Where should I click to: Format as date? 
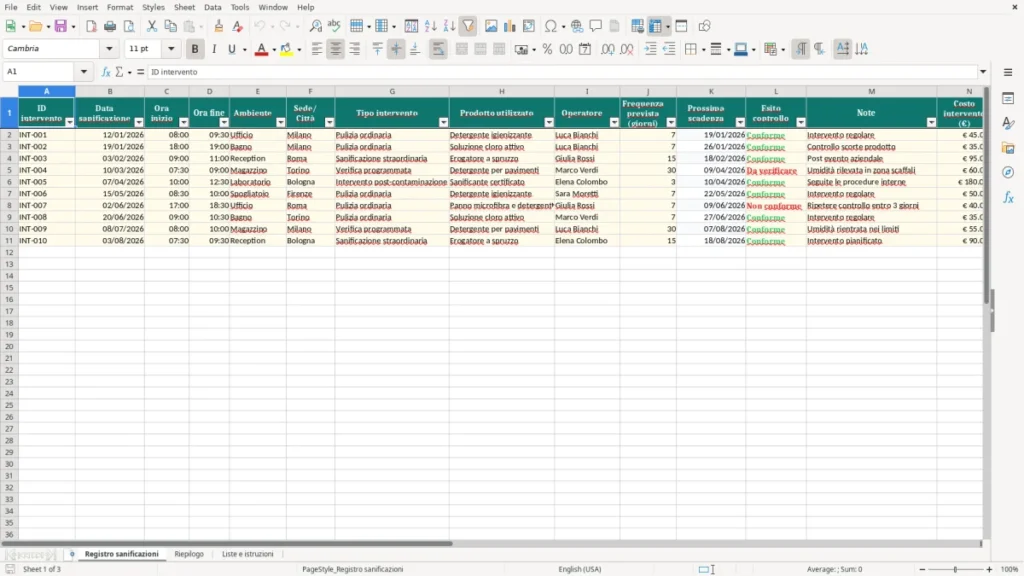(585, 49)
